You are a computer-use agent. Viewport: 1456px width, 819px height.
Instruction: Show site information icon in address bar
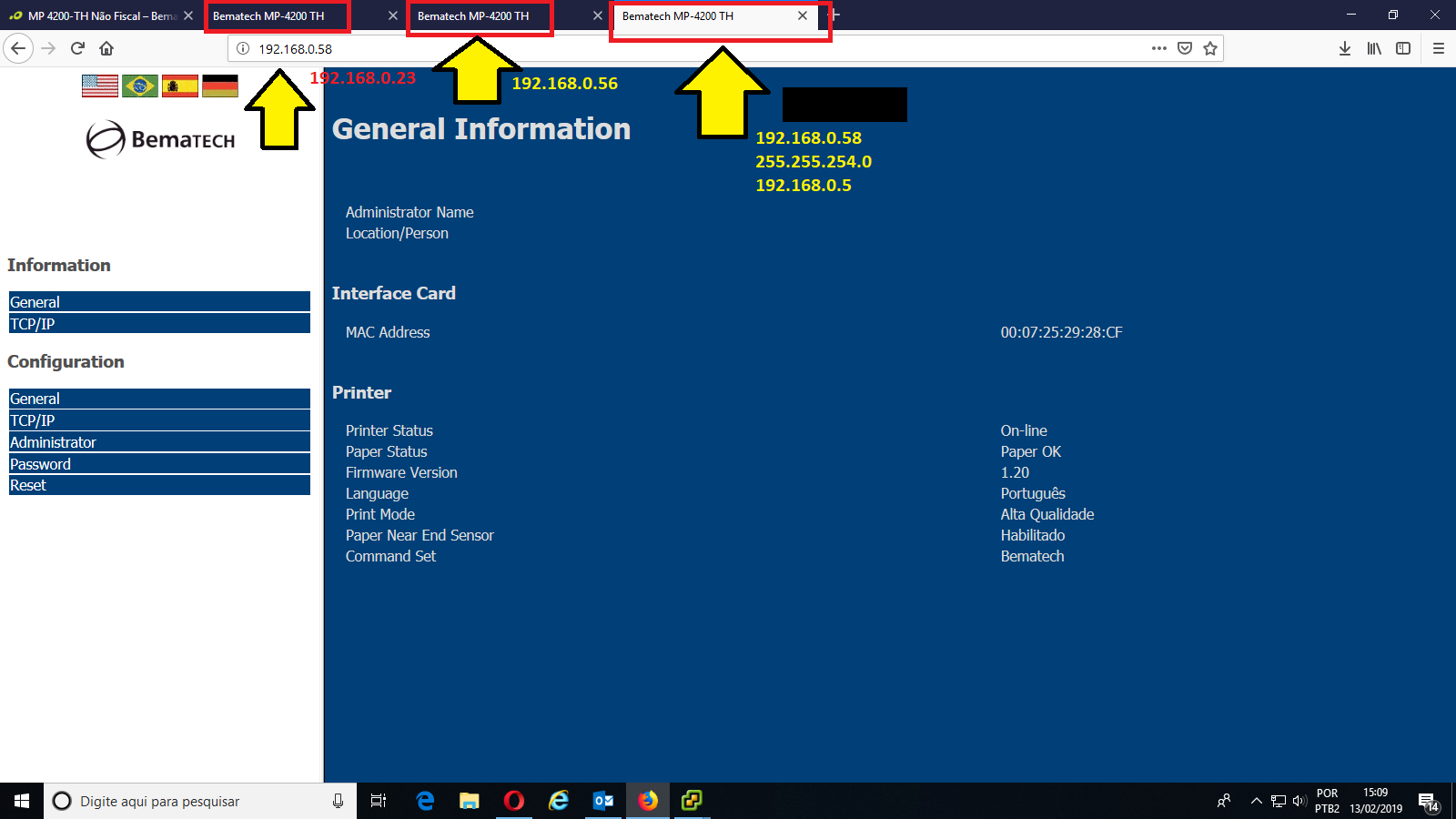(x=243, y=48)
